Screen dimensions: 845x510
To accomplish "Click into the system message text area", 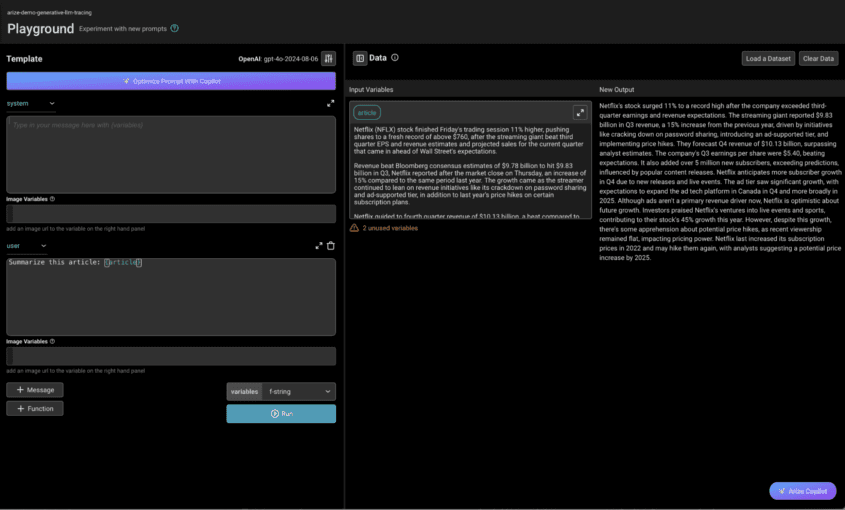I will click(171, 155).
